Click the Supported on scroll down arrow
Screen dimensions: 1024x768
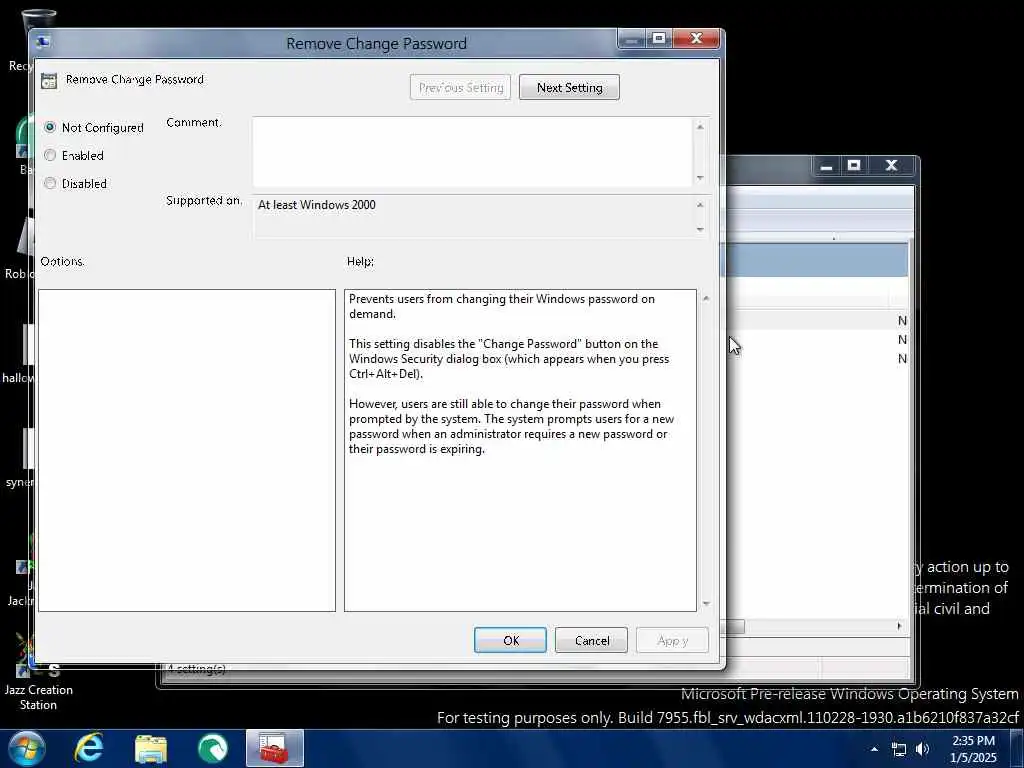click(700, 229)
